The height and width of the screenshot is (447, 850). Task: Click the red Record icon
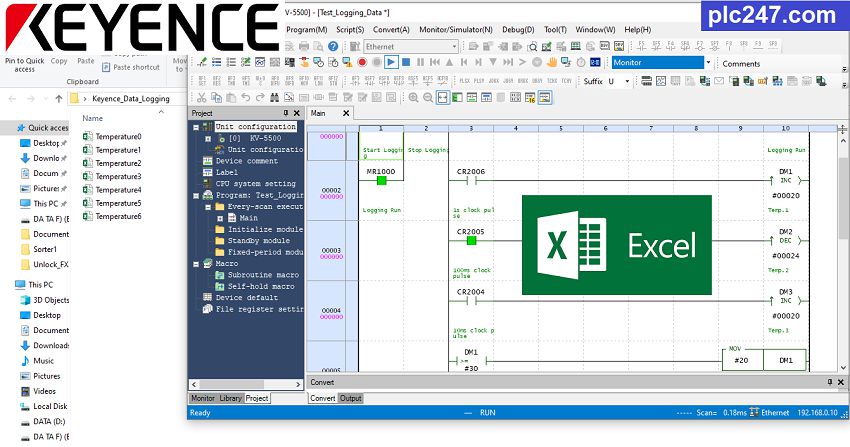[x=362, y=62]
